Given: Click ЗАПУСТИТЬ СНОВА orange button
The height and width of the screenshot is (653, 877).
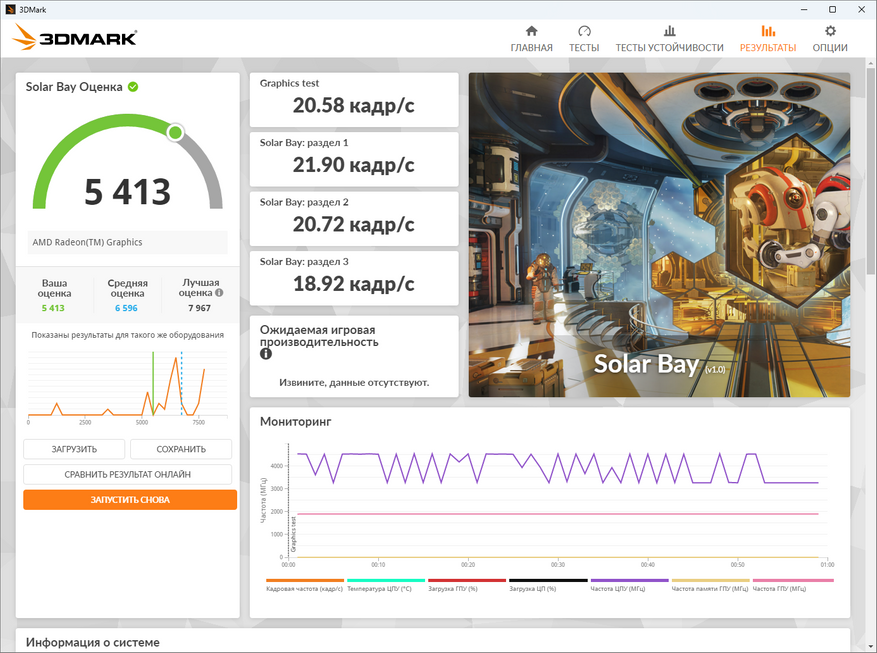Looking at the screenshot, I should point(130,500).
